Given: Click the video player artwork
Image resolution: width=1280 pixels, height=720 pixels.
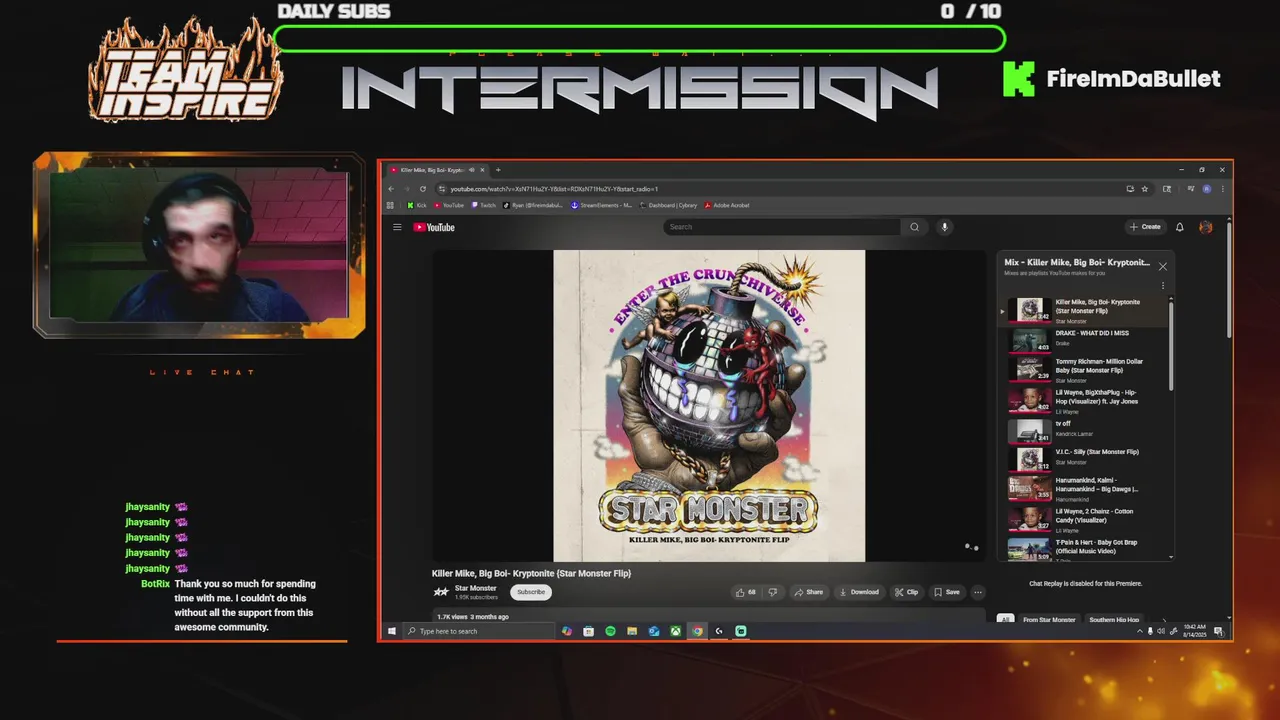Looking at the screenshot, I should [x=709, y=406].
